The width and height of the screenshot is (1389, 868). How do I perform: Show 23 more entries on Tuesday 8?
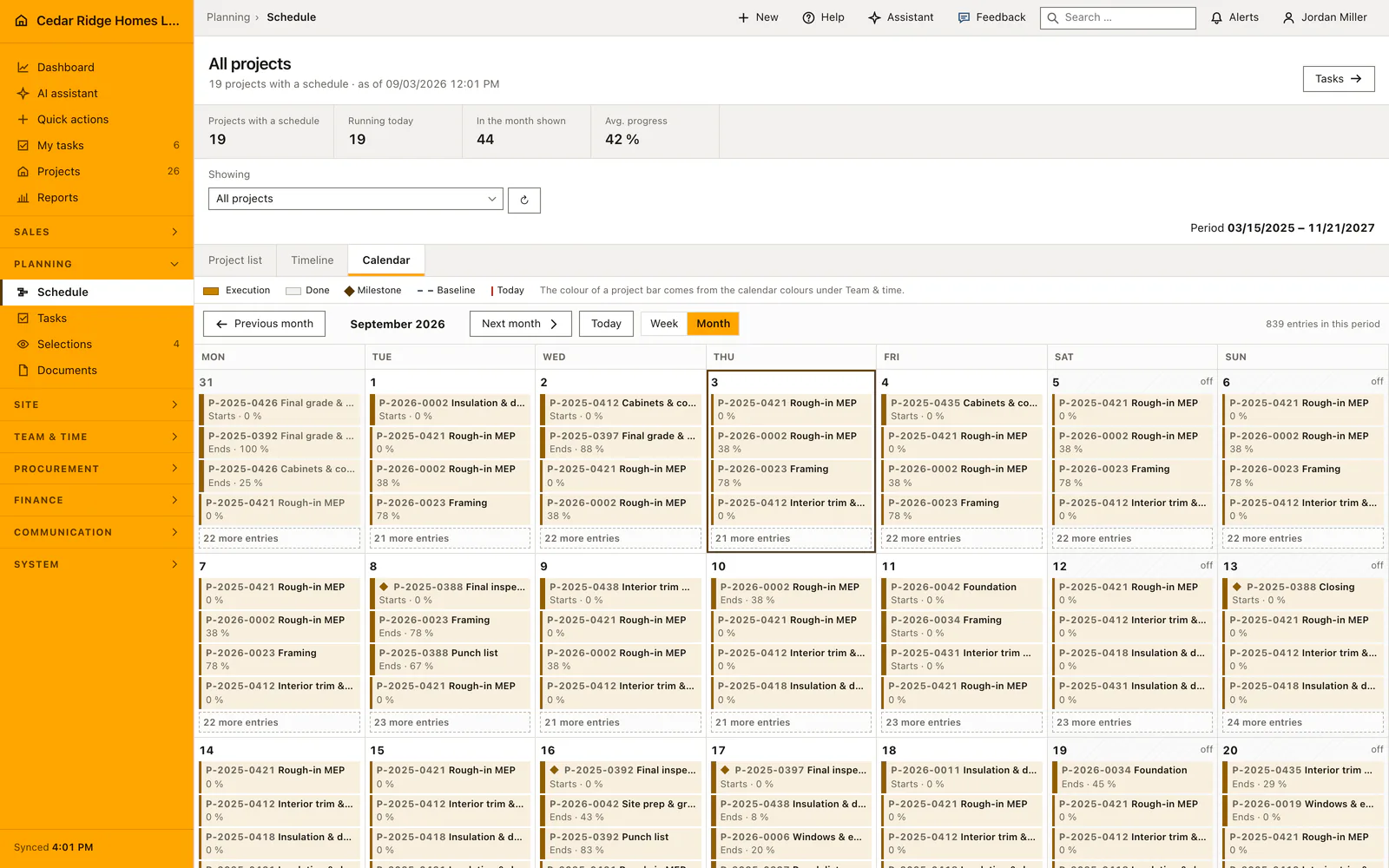tap(450, 722)
